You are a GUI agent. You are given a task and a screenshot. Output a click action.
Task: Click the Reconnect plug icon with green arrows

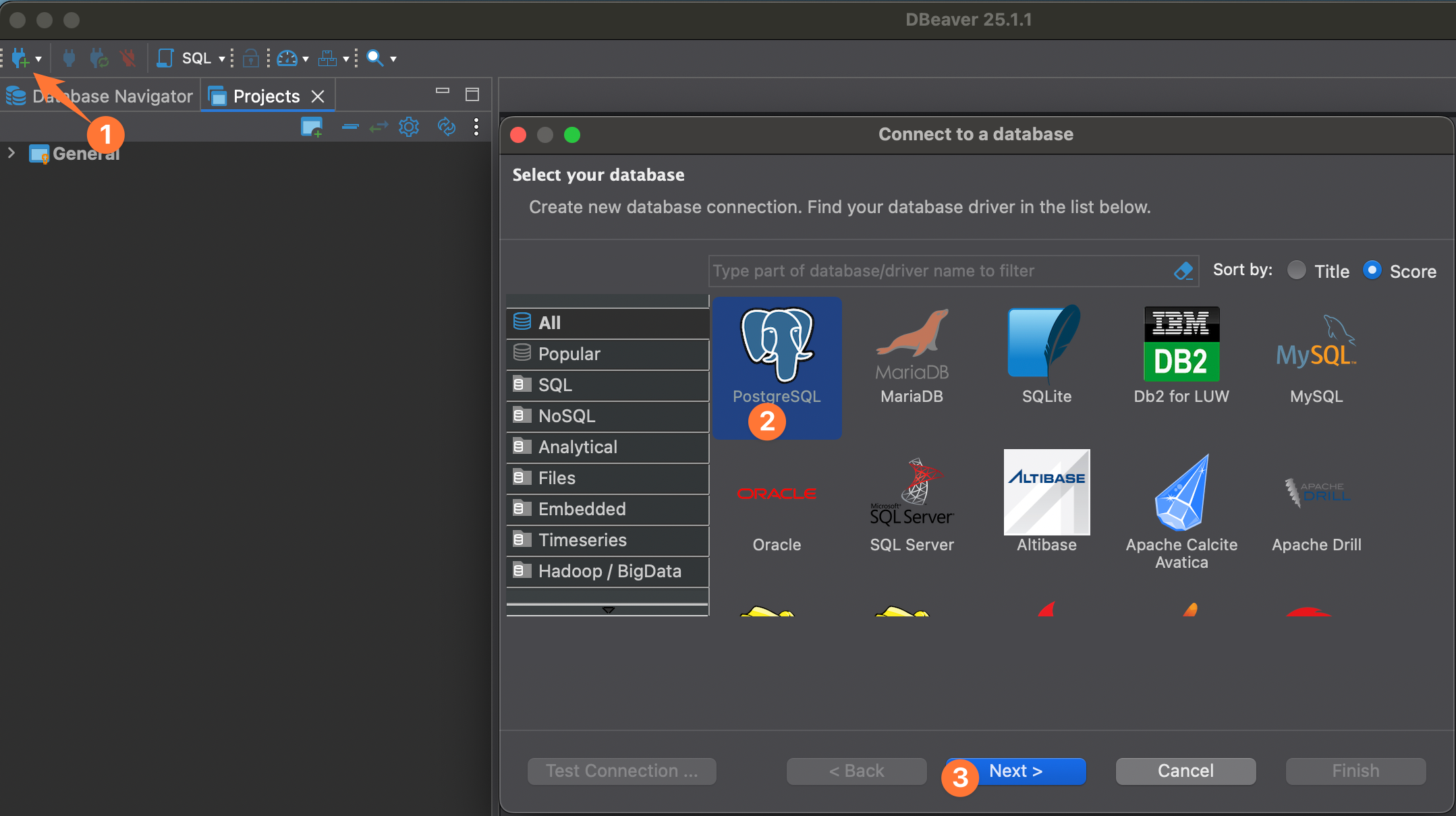point(99,58)
